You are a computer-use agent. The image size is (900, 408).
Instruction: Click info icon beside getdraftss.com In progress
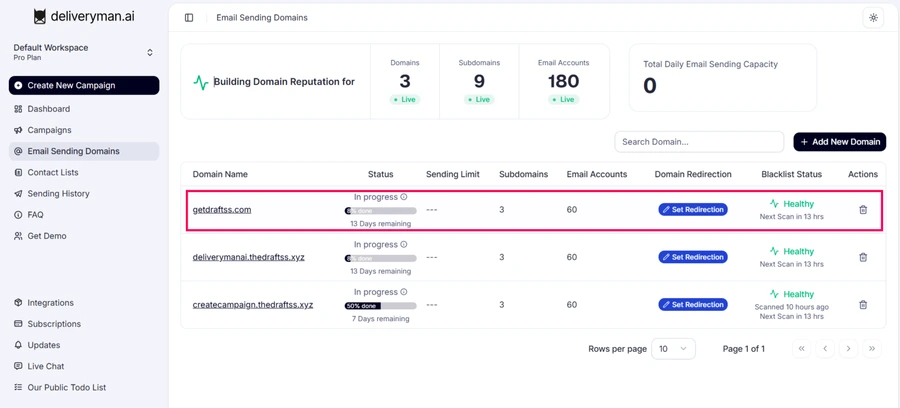pos(404,197)
